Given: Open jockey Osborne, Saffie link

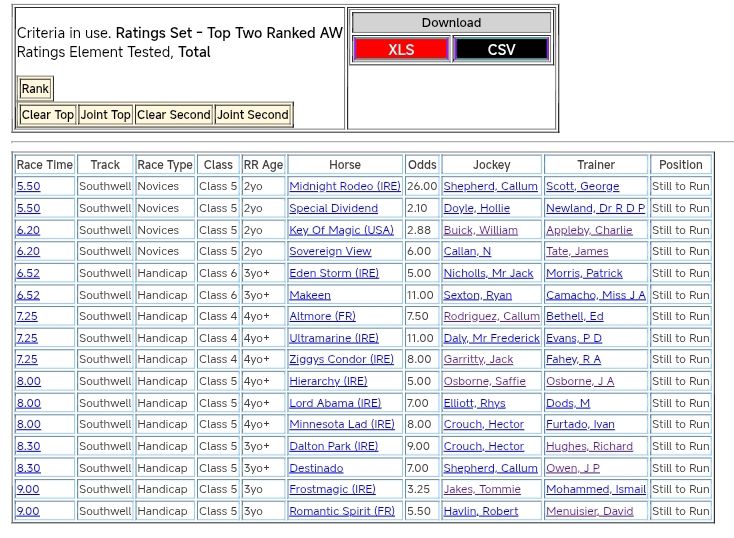Looking at the screenshot, I should click(x=484, y=381).
